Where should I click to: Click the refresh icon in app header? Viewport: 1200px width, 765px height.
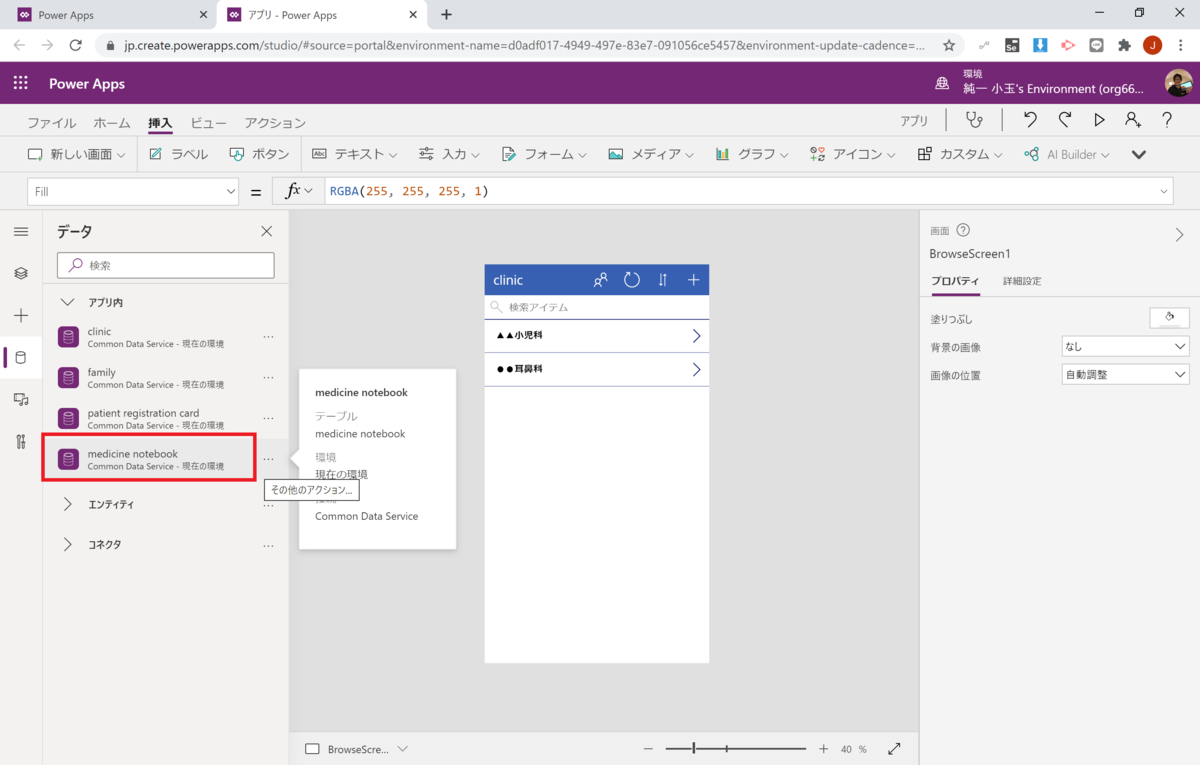coord(632,280)
